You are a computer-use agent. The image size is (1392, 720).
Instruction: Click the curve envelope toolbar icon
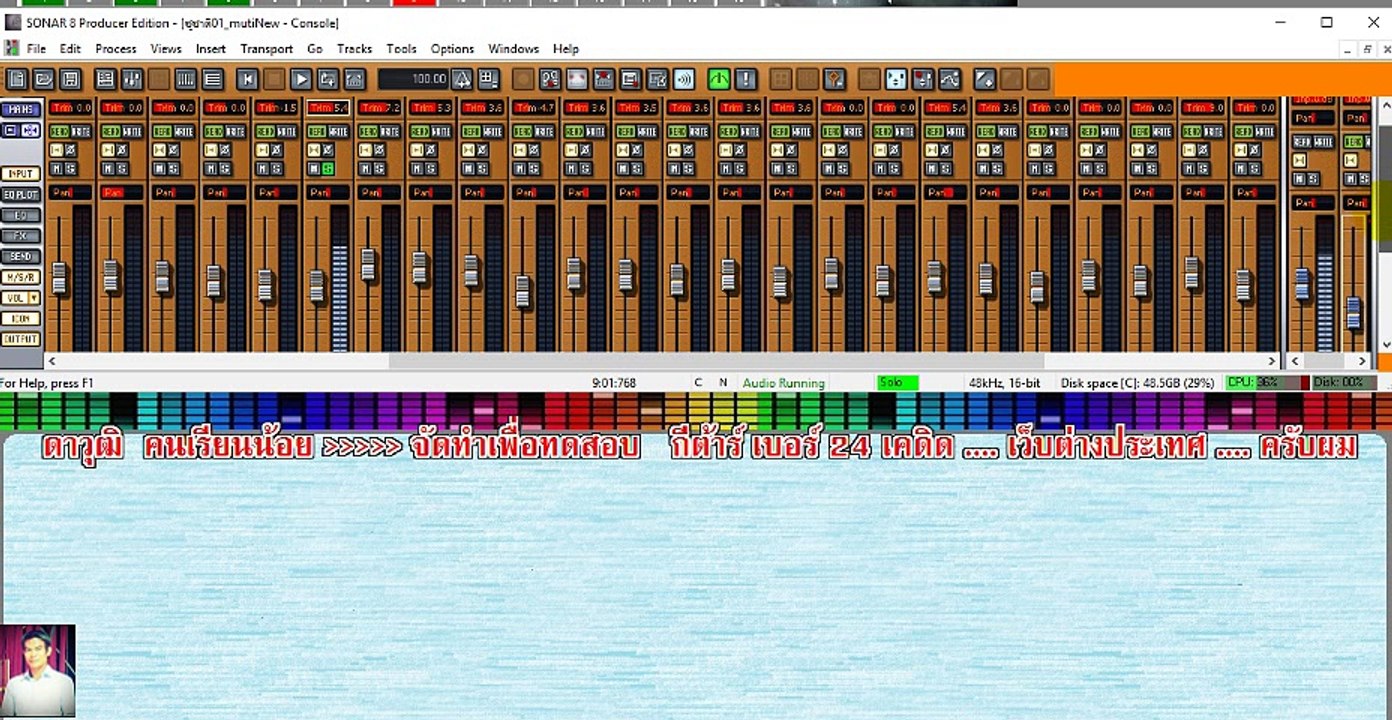[950, 79]
